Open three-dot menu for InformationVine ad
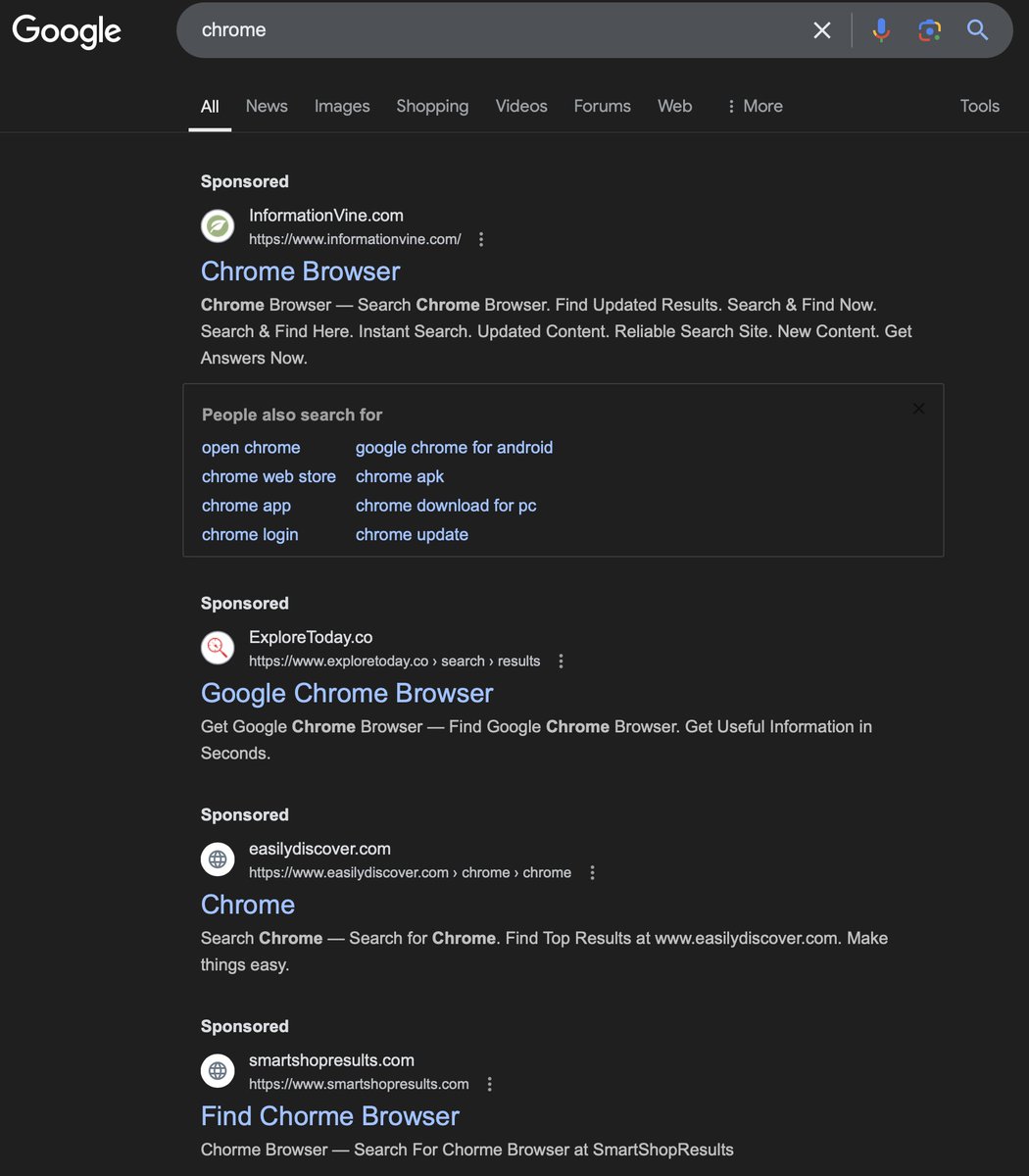Screen dimensions: 1029x1176 (x=480, y=239)
